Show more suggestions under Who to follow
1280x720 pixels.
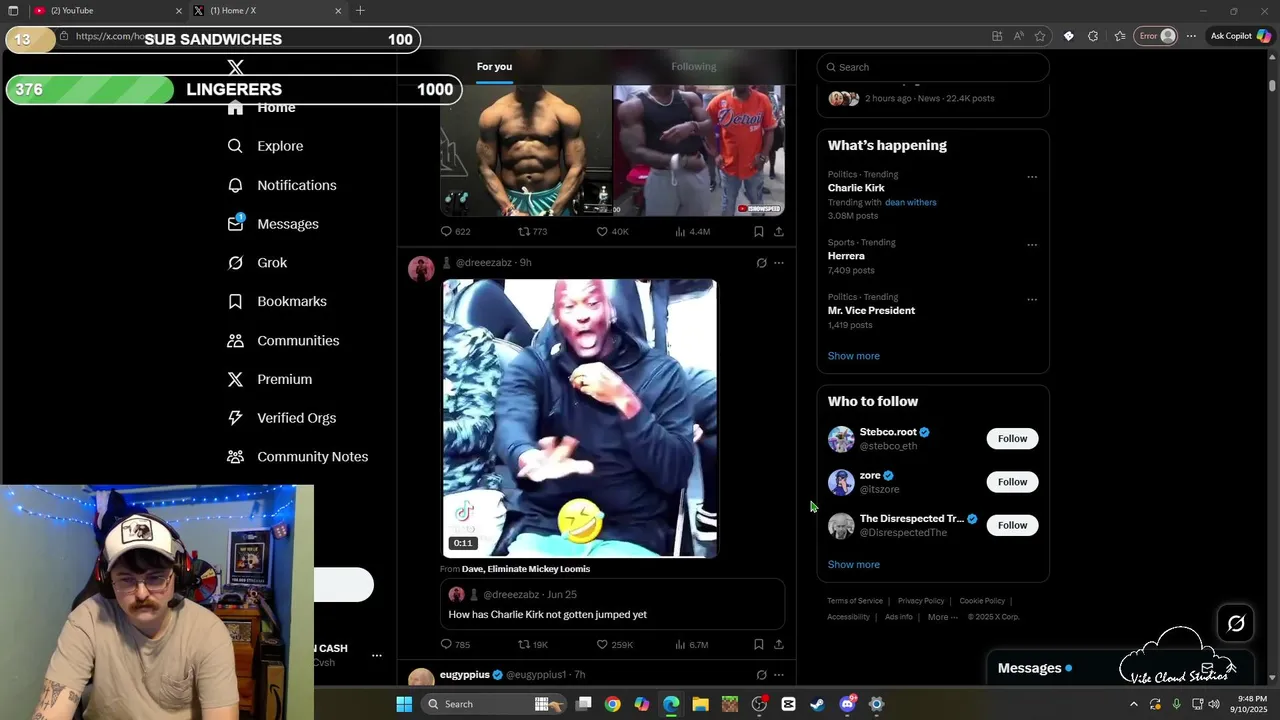pyautogui.click(x=853, y=565)
